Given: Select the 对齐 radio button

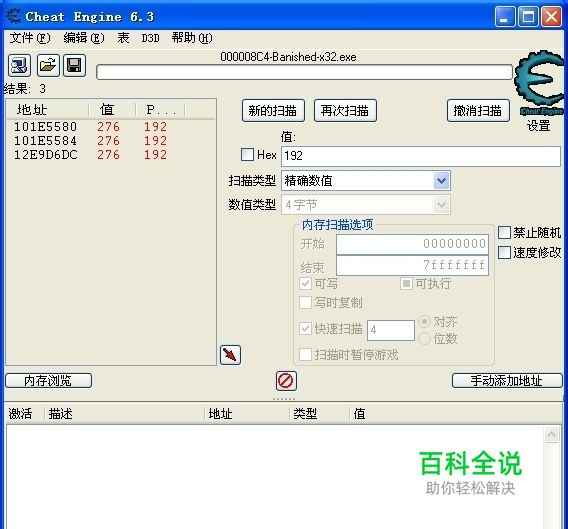Looking at the screenshot, I should click(425, 322).
